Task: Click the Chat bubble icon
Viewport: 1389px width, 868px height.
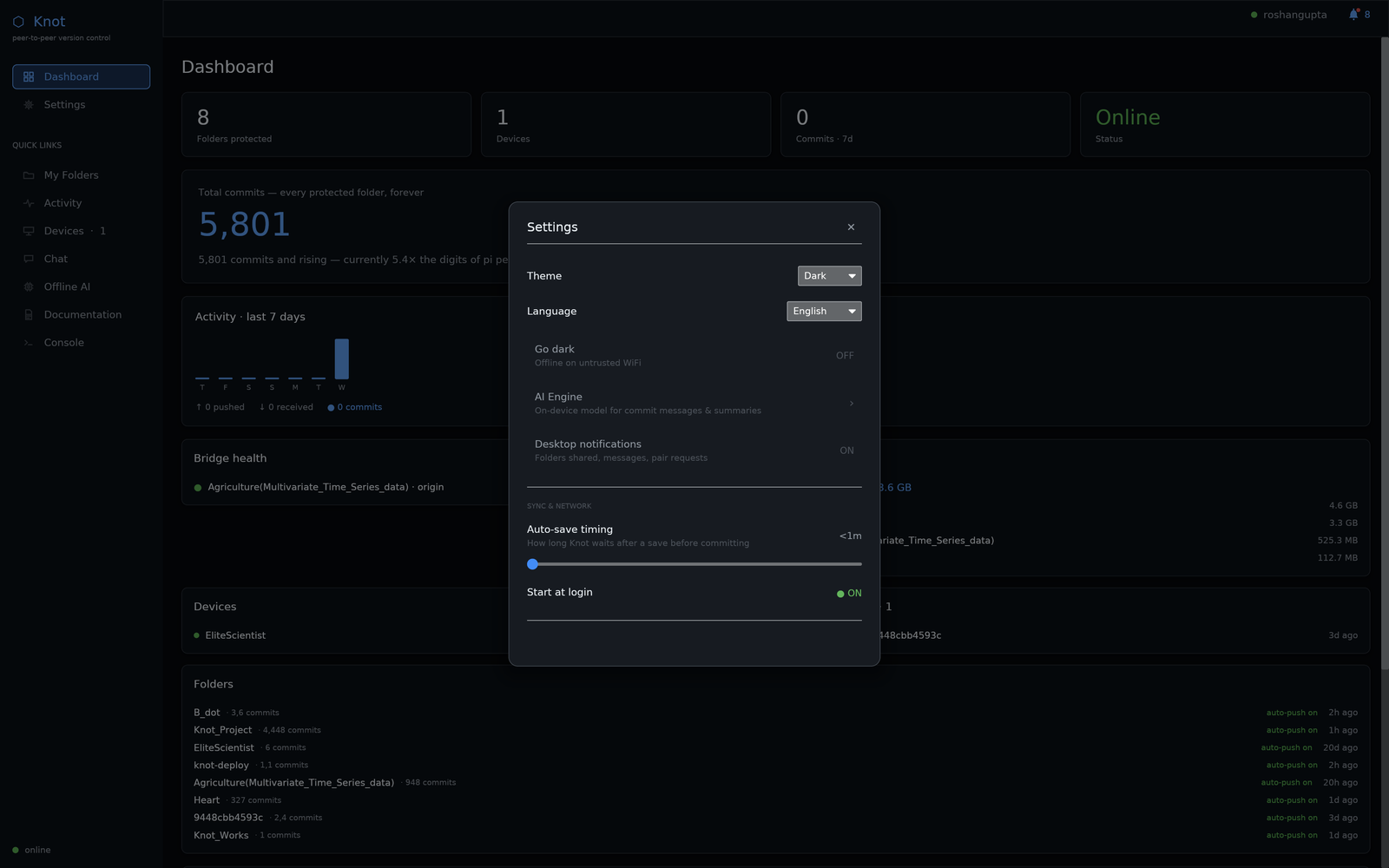Action: coord(29,259)
